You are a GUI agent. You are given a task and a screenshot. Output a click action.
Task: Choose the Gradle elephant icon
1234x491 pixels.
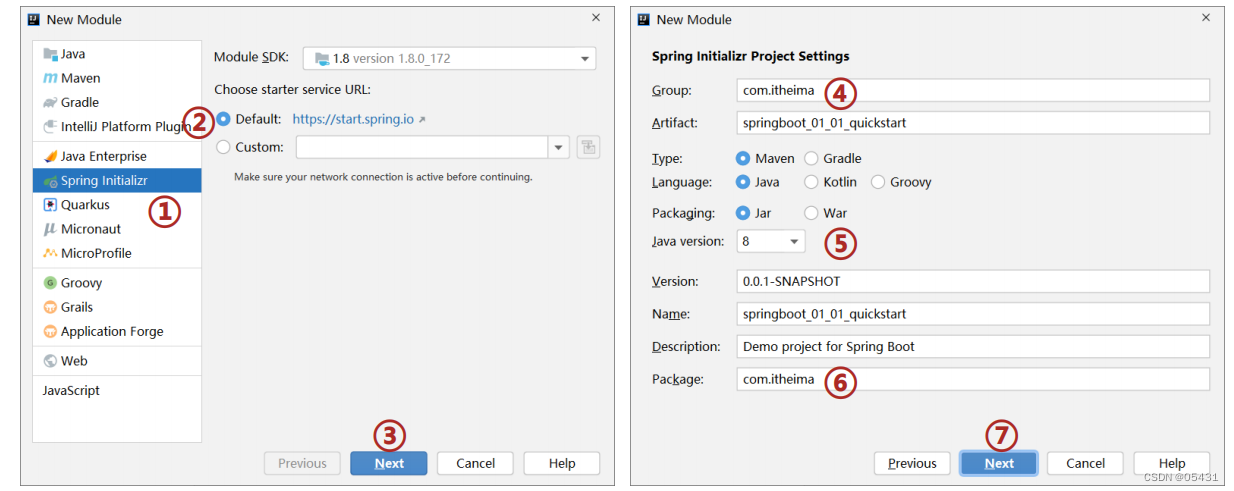click(x=50, y=102)
